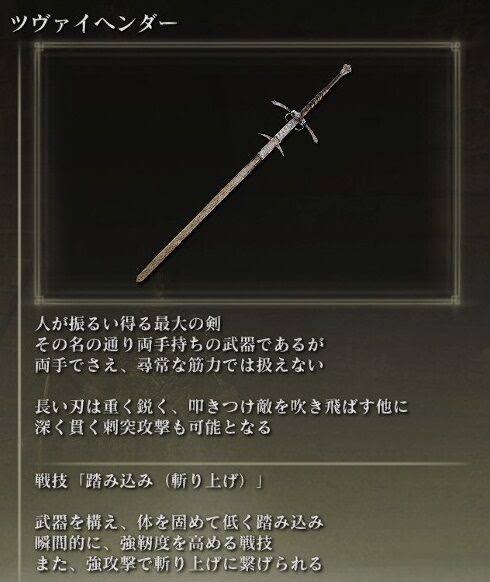Click the sword crossguard

pos(295,117)
